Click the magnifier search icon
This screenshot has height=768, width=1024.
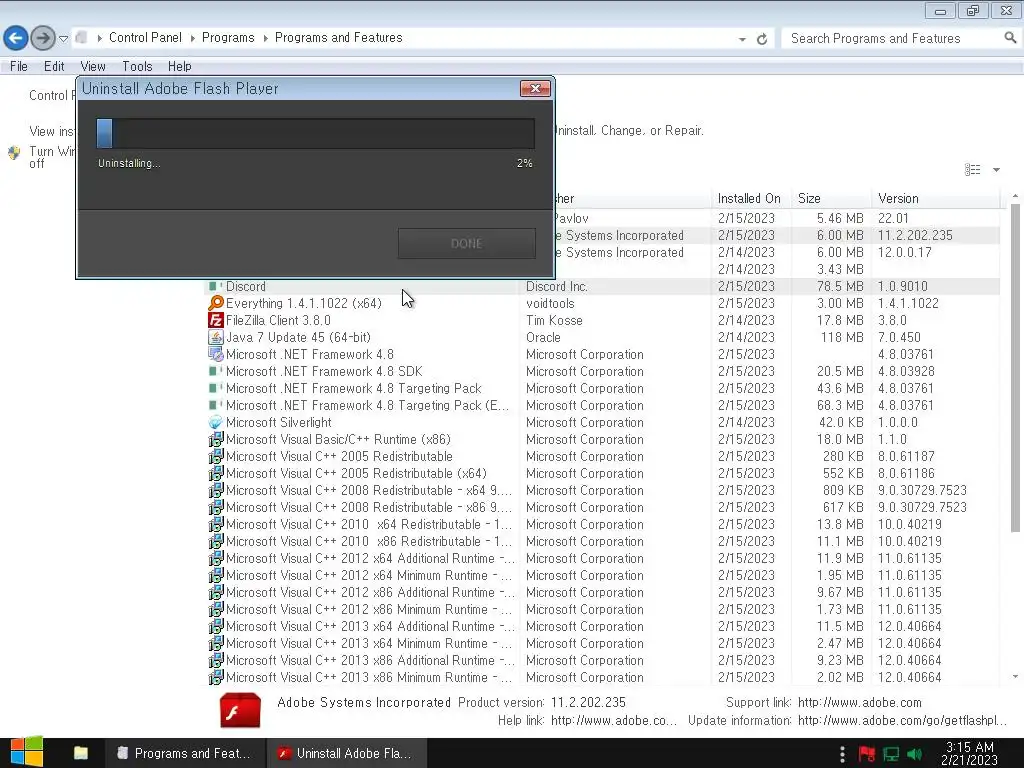(1010, 39)
